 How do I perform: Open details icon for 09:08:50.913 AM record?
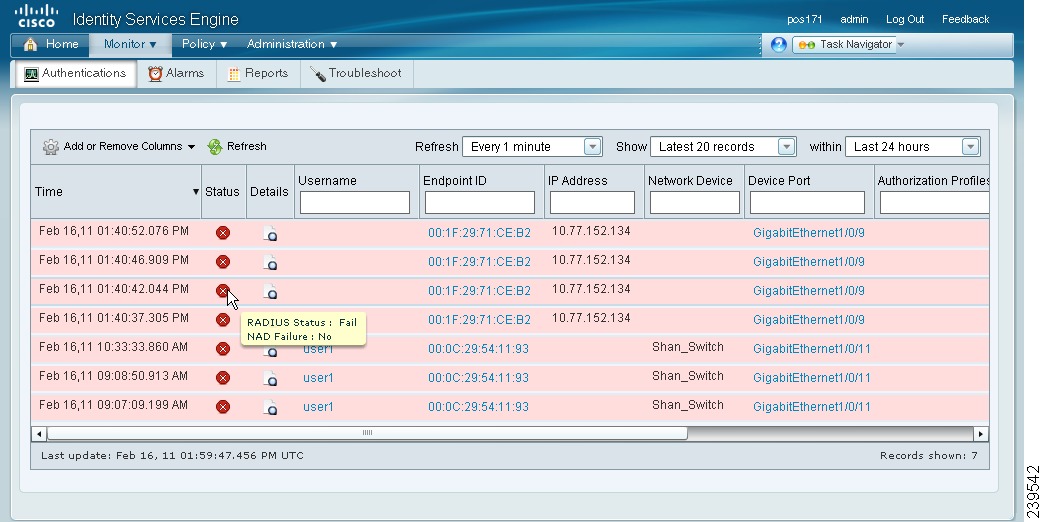click(270, 378)
